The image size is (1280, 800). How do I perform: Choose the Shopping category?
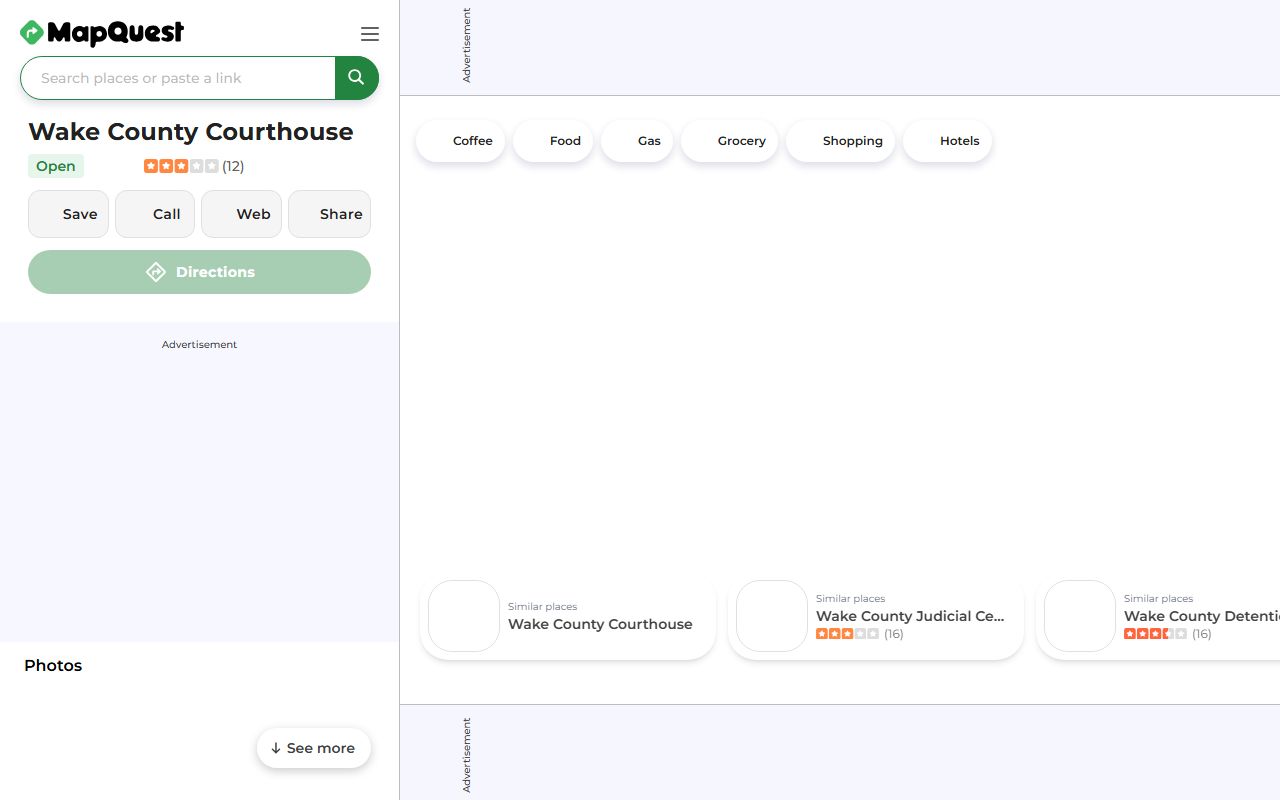point(840,141)
